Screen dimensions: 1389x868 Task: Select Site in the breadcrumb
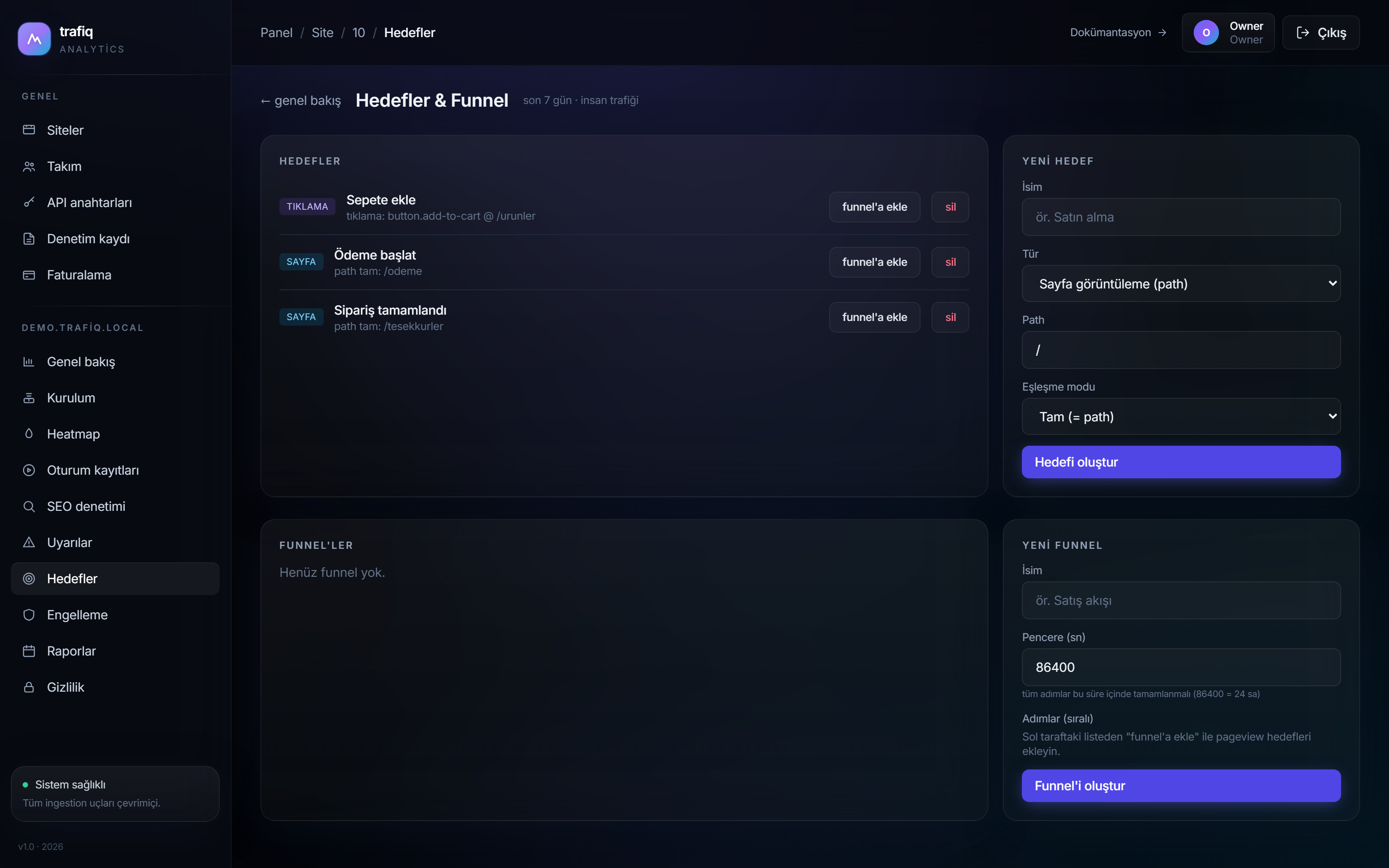point(322,33)
